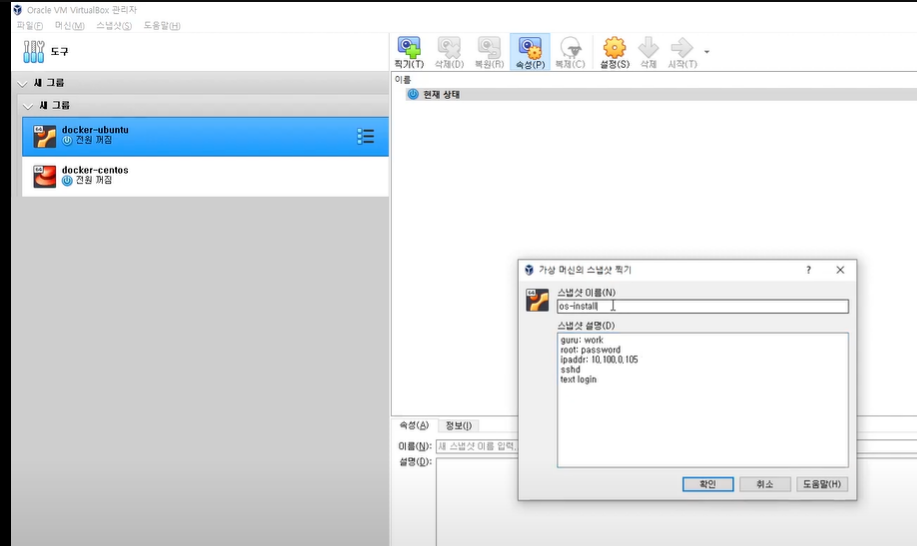Screen dimensions: 917x546
Task: Click the VirtualBox icon in dialog title
Action: click(x=529, y=269)
